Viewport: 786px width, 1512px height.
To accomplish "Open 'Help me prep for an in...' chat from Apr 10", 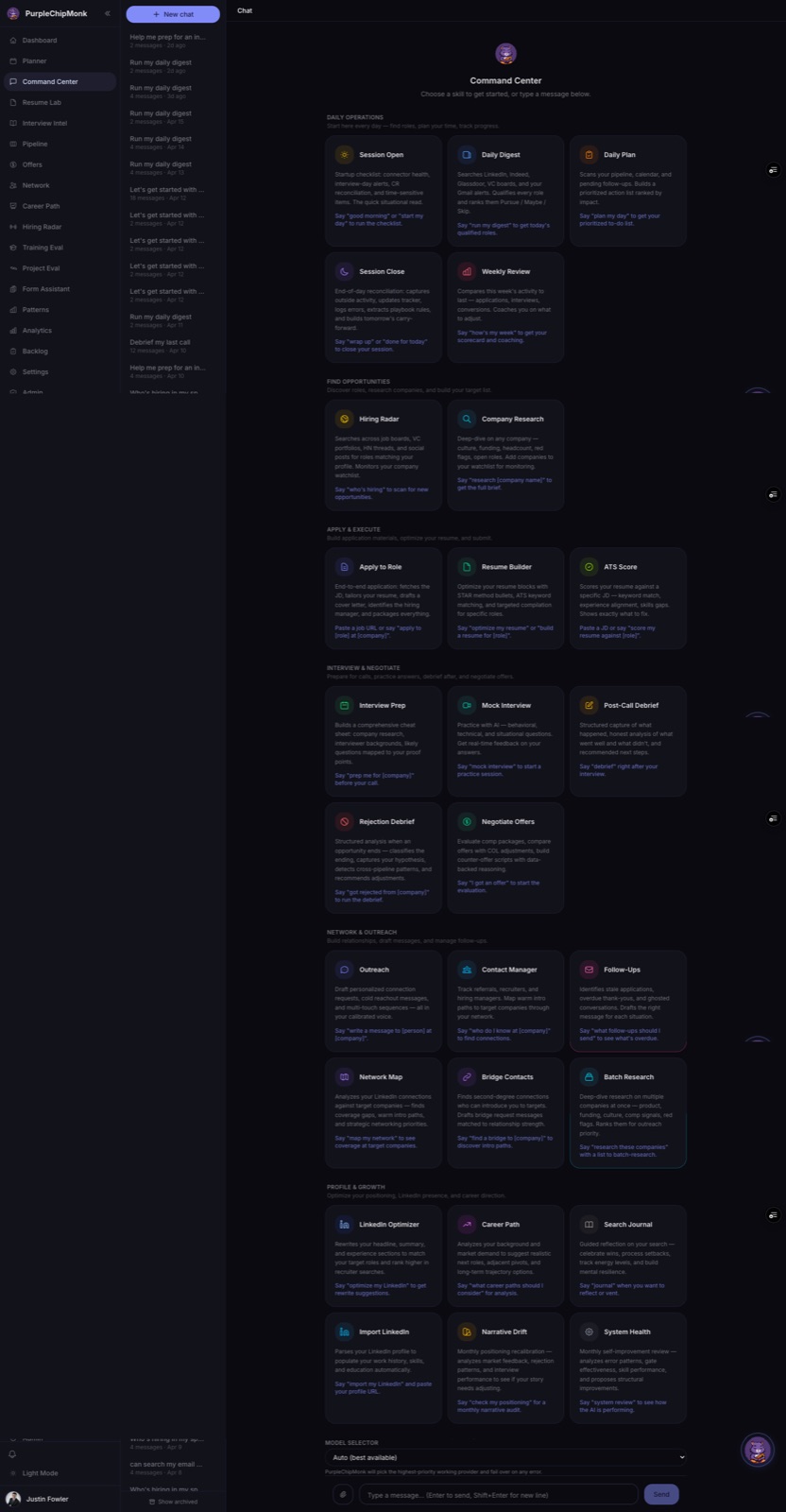I will pyautogui.click(x=173, y=371).
